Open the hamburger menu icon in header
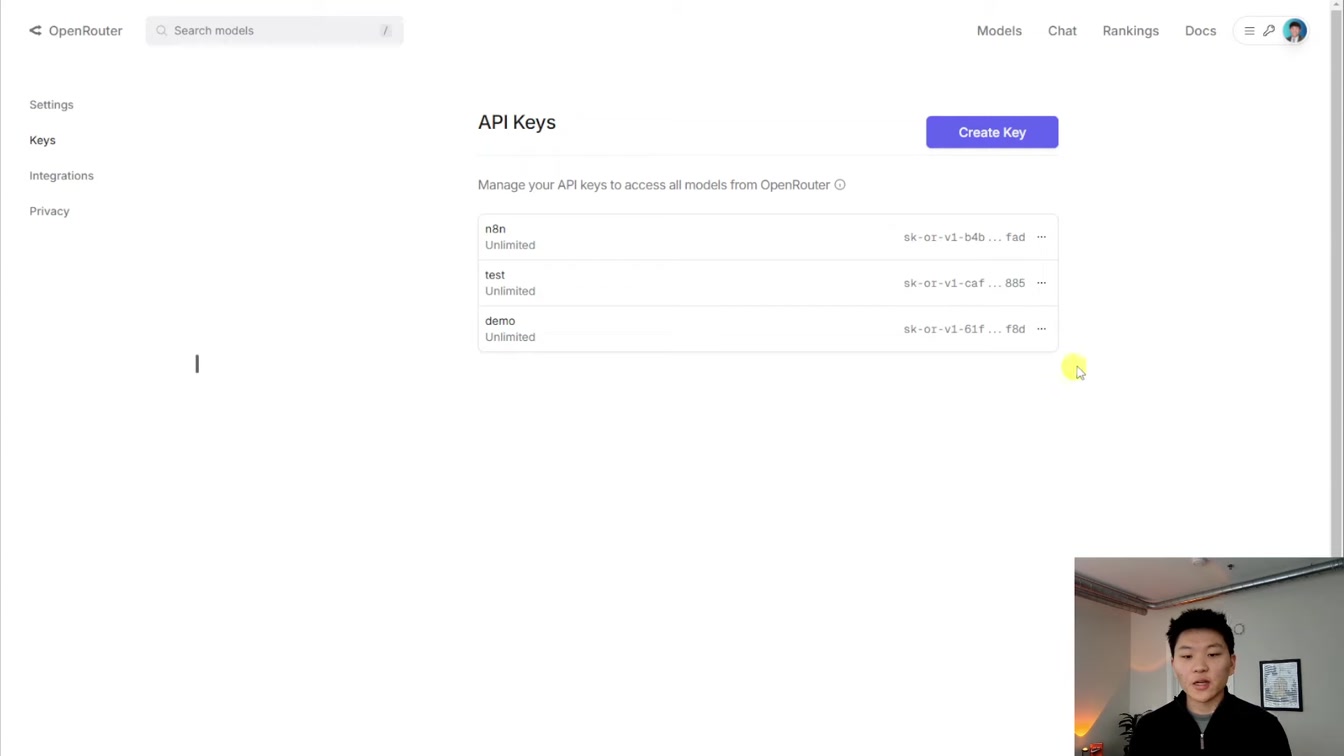This screenshot has width=1344, height=756. pyautogui.click(x=1249, y=31)
